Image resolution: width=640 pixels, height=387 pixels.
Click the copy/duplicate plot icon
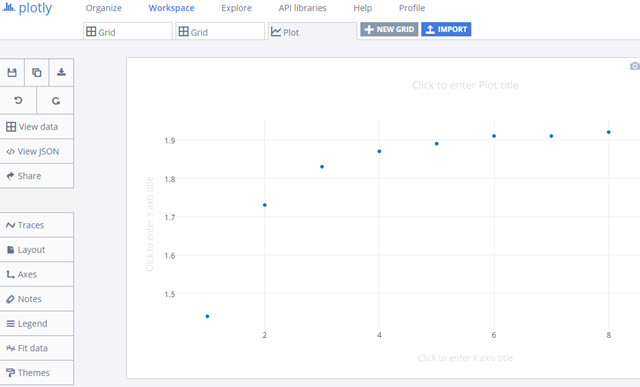37,72
